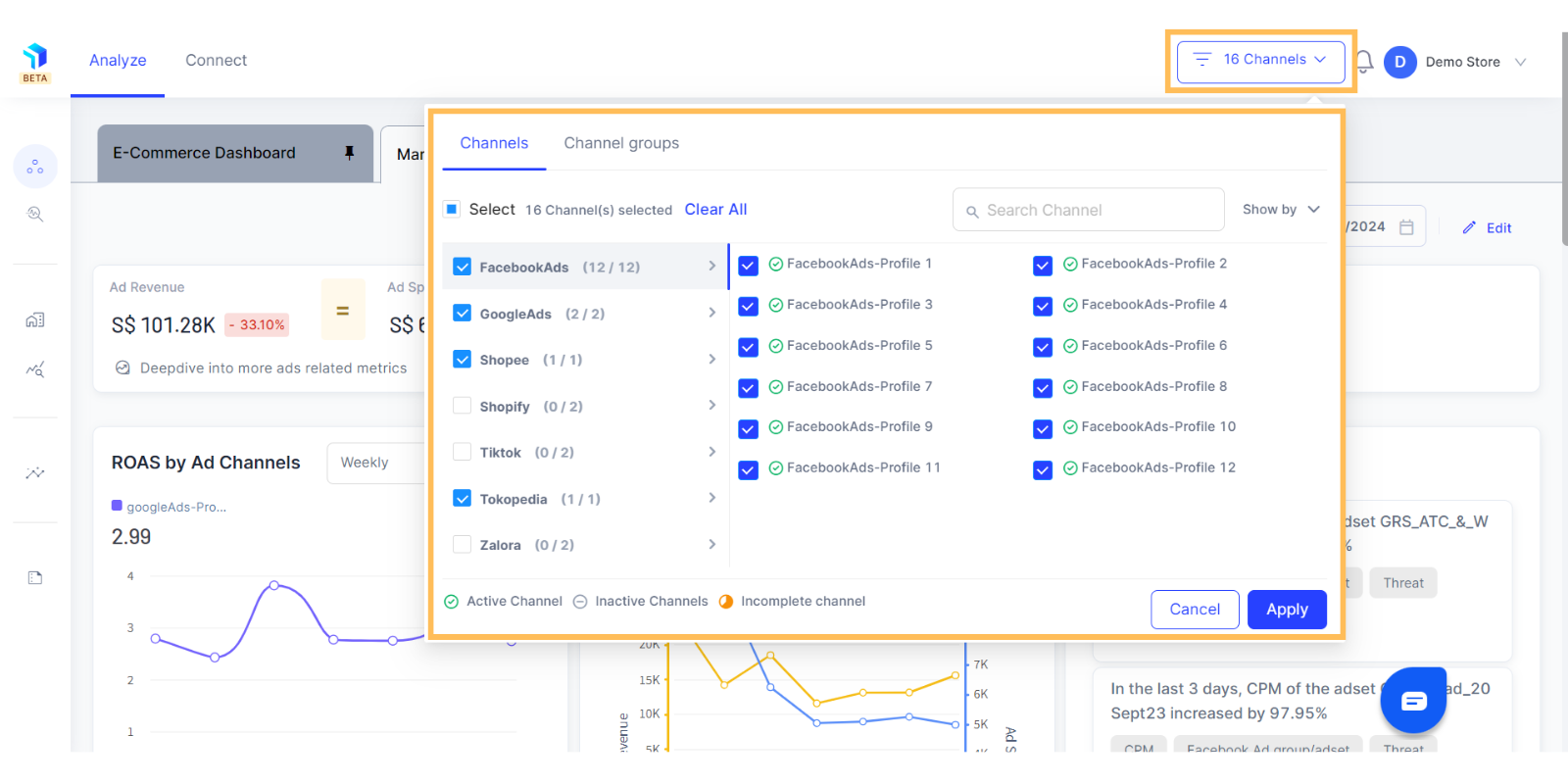The image size is (1568, 784).
Task: Click the purple googleAds-Pro legend swatch
Action: tap(117, 506)
